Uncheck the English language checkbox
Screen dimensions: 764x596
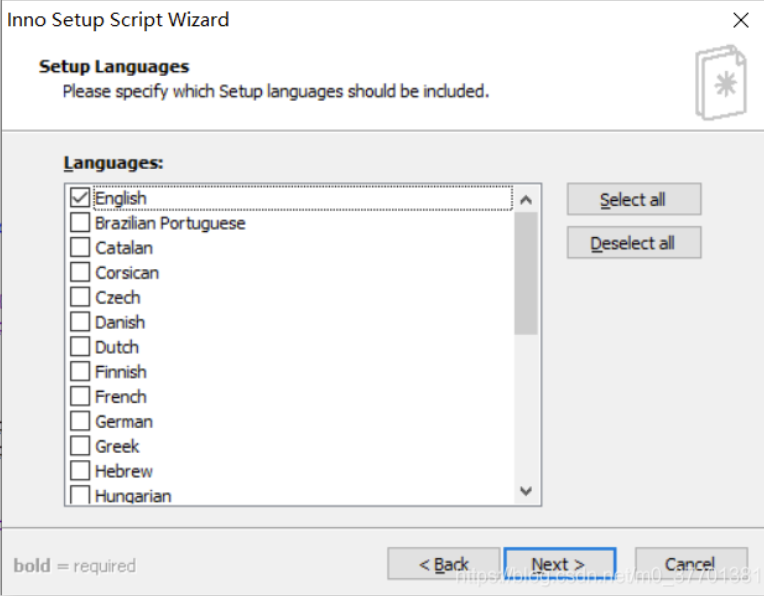tap(80, 198)
